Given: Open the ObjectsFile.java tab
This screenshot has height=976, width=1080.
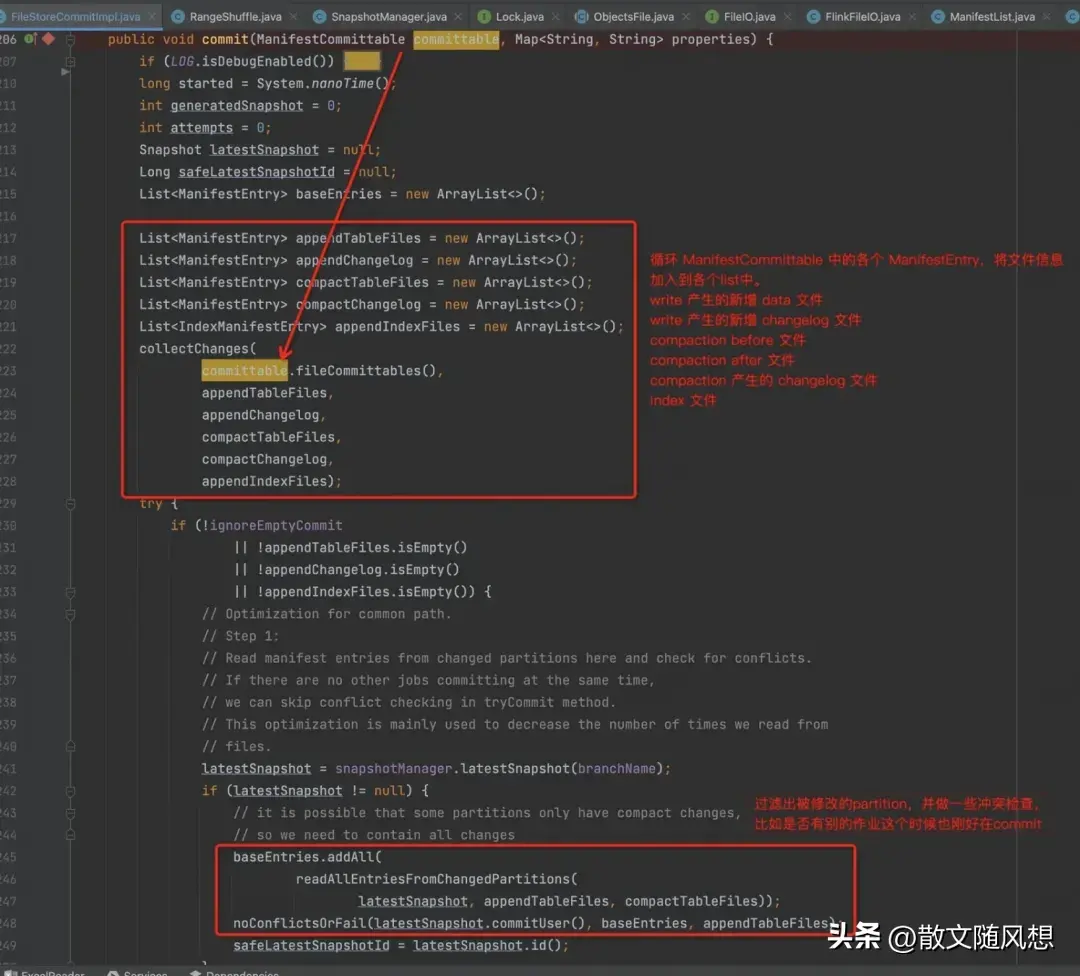Looking at the screenshot, I should (x=634, y=17).
